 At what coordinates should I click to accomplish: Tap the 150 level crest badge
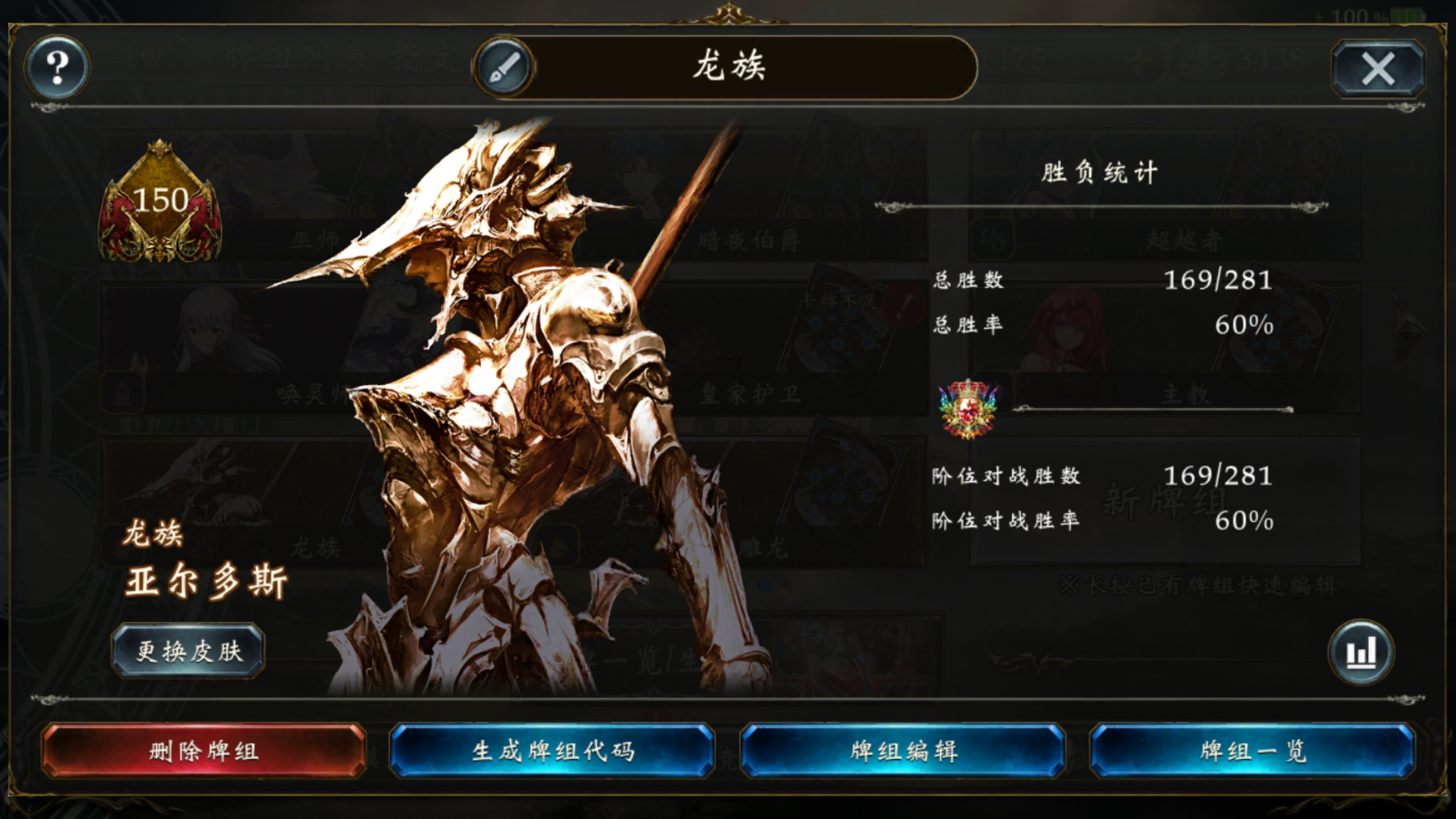[x=160, y=201]
